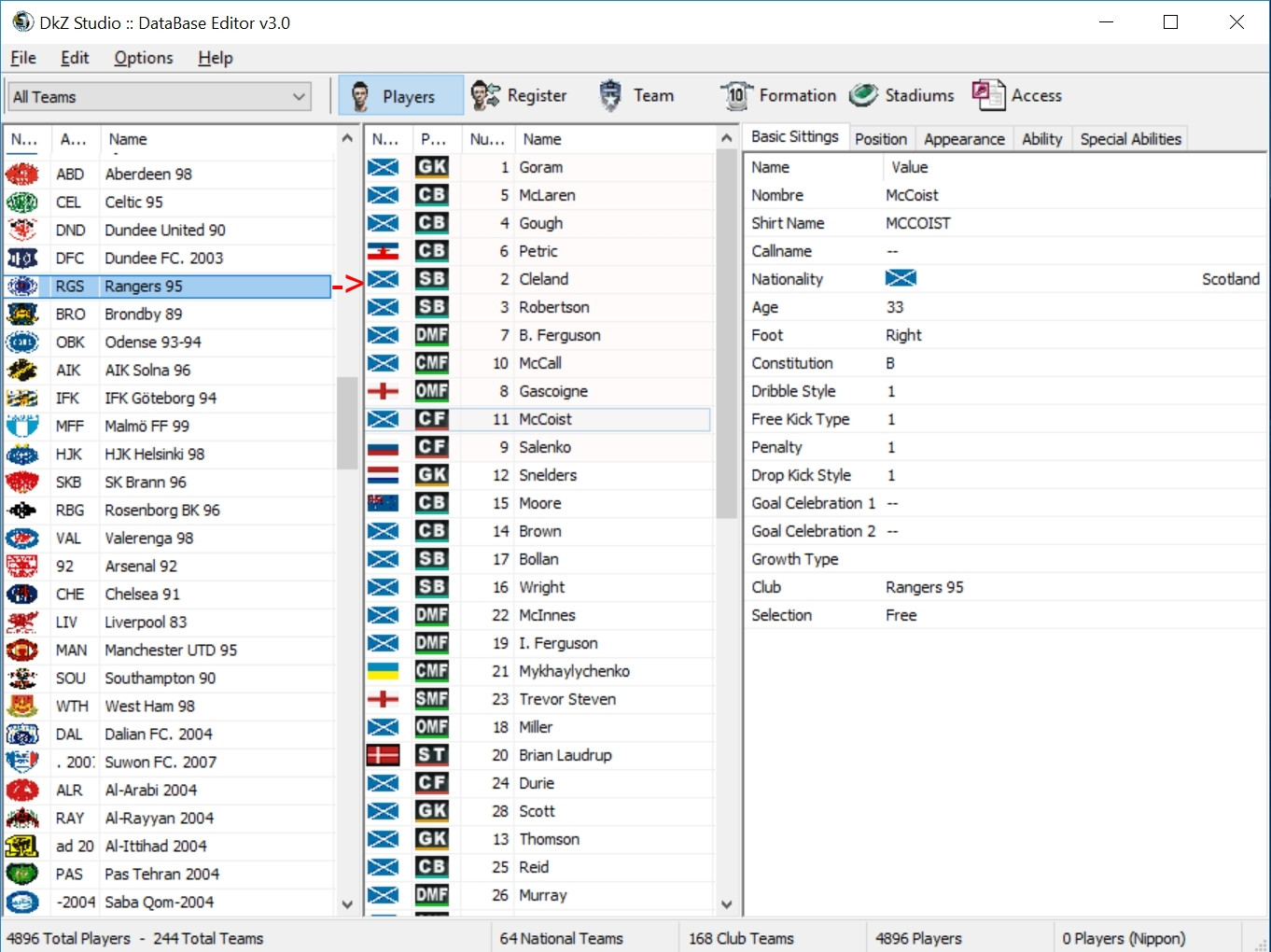Open the Formation section

[778, 95]
